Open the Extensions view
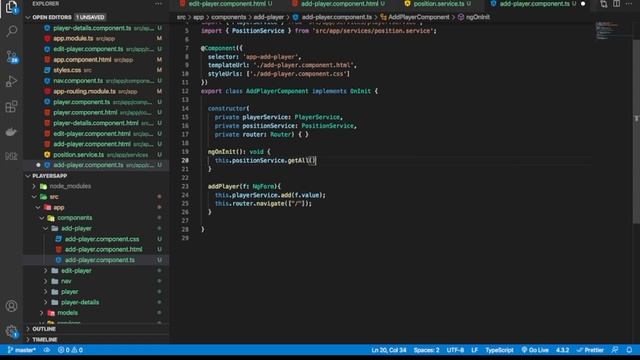Image resolution: width=640 pixels, height=360 pixels. pyautogui.click(x=11, y=107)
